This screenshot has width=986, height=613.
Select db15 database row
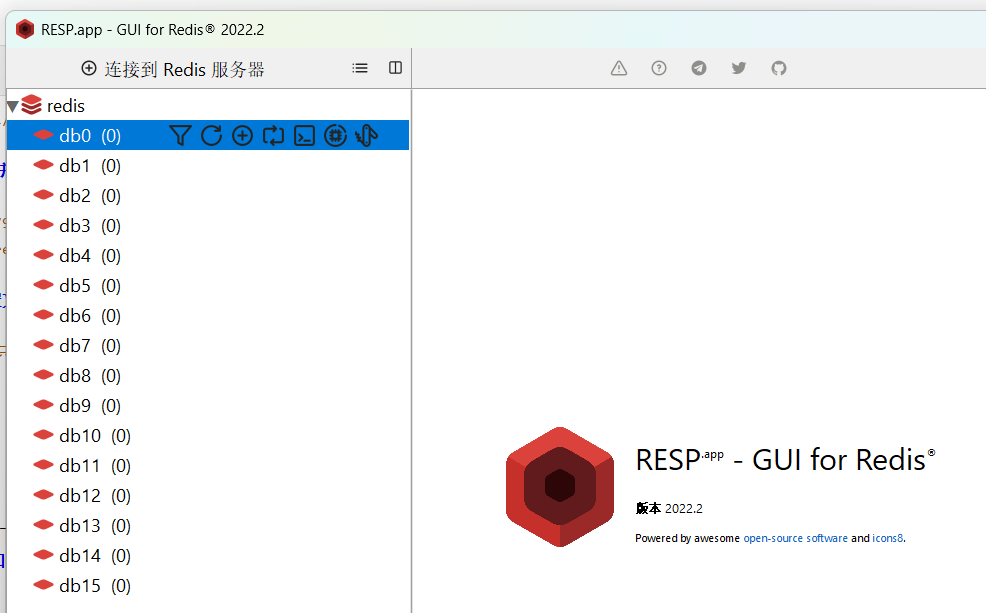click(208, 586)
